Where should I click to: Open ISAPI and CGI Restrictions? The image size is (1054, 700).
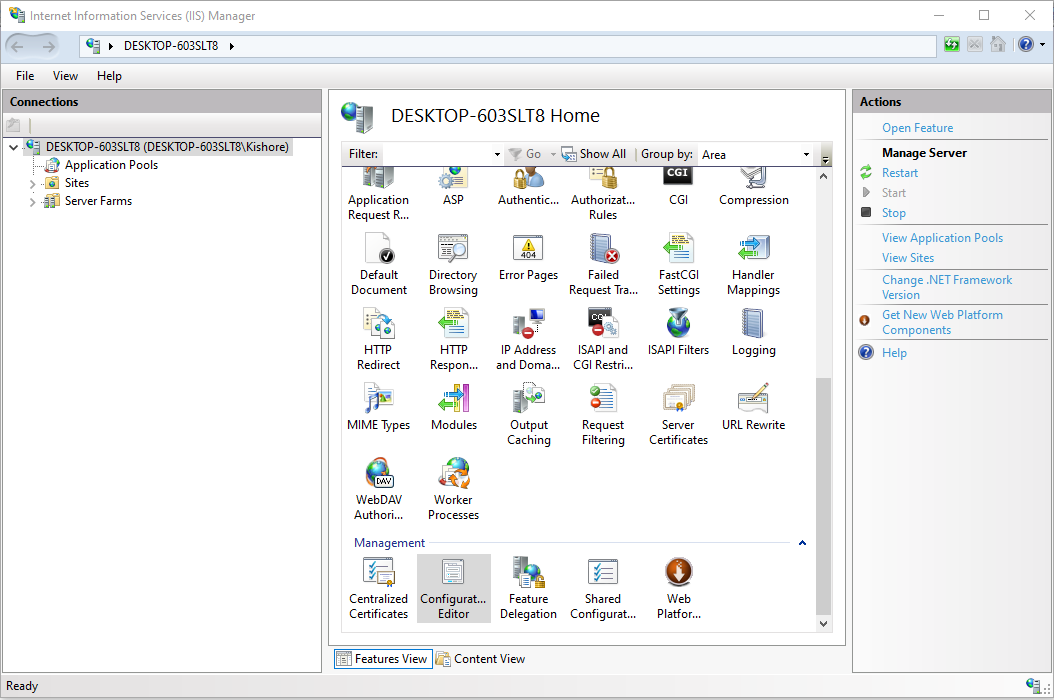(603, 339)
